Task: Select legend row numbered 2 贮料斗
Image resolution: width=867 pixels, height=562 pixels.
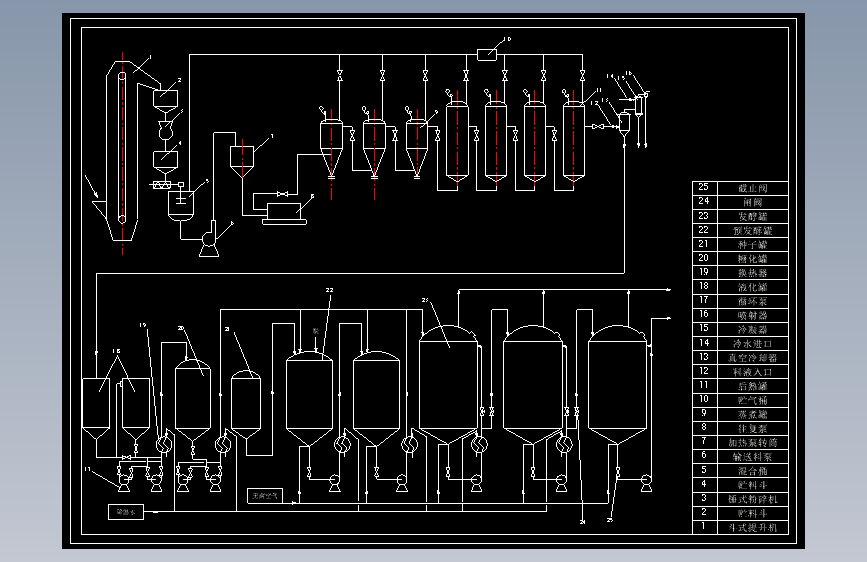Action: [x=740, y=513]
